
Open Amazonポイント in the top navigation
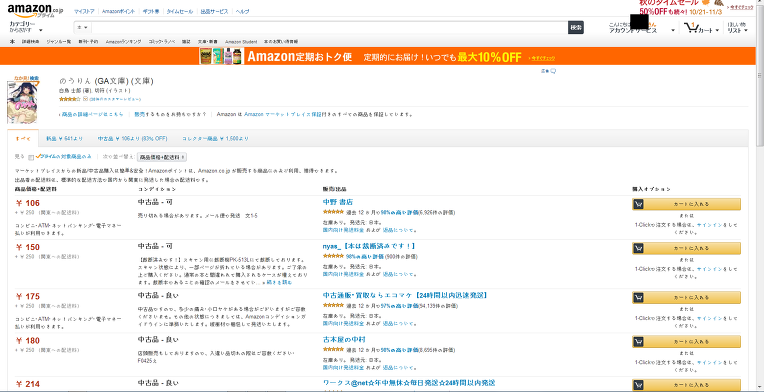click(x=117, y=11)
